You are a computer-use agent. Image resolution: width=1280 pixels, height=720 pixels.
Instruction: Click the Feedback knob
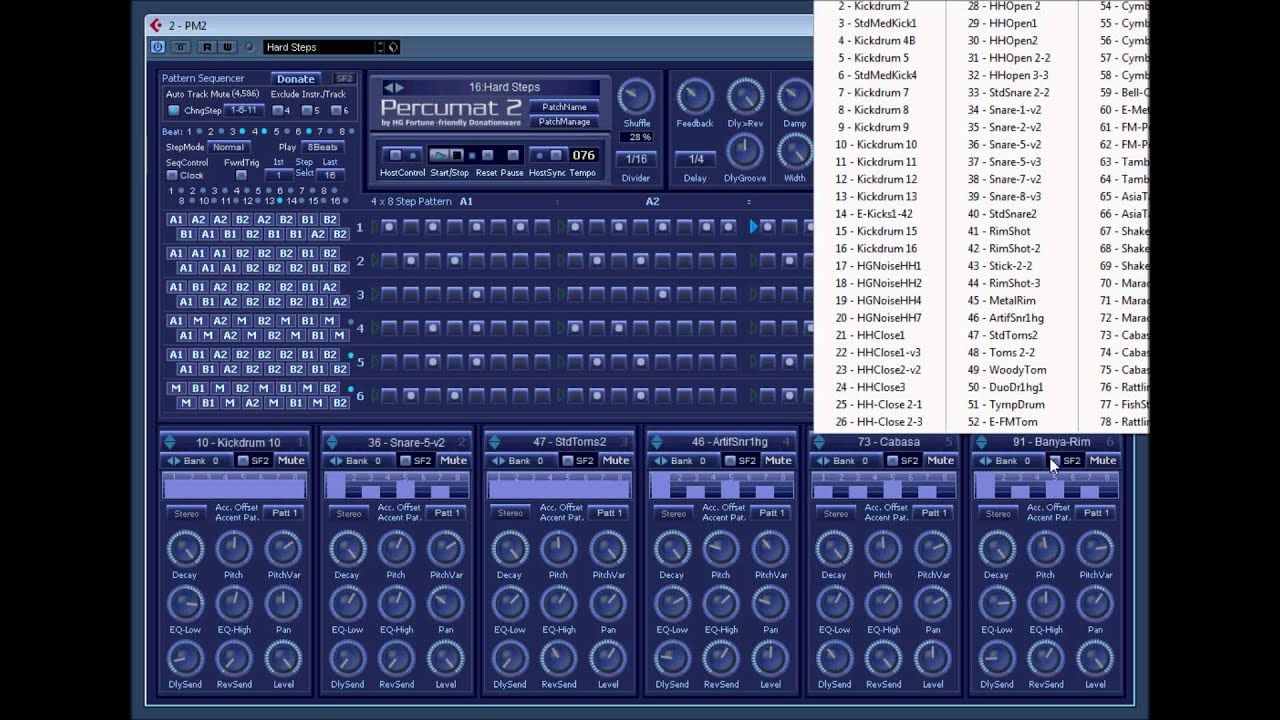(694, 97)
